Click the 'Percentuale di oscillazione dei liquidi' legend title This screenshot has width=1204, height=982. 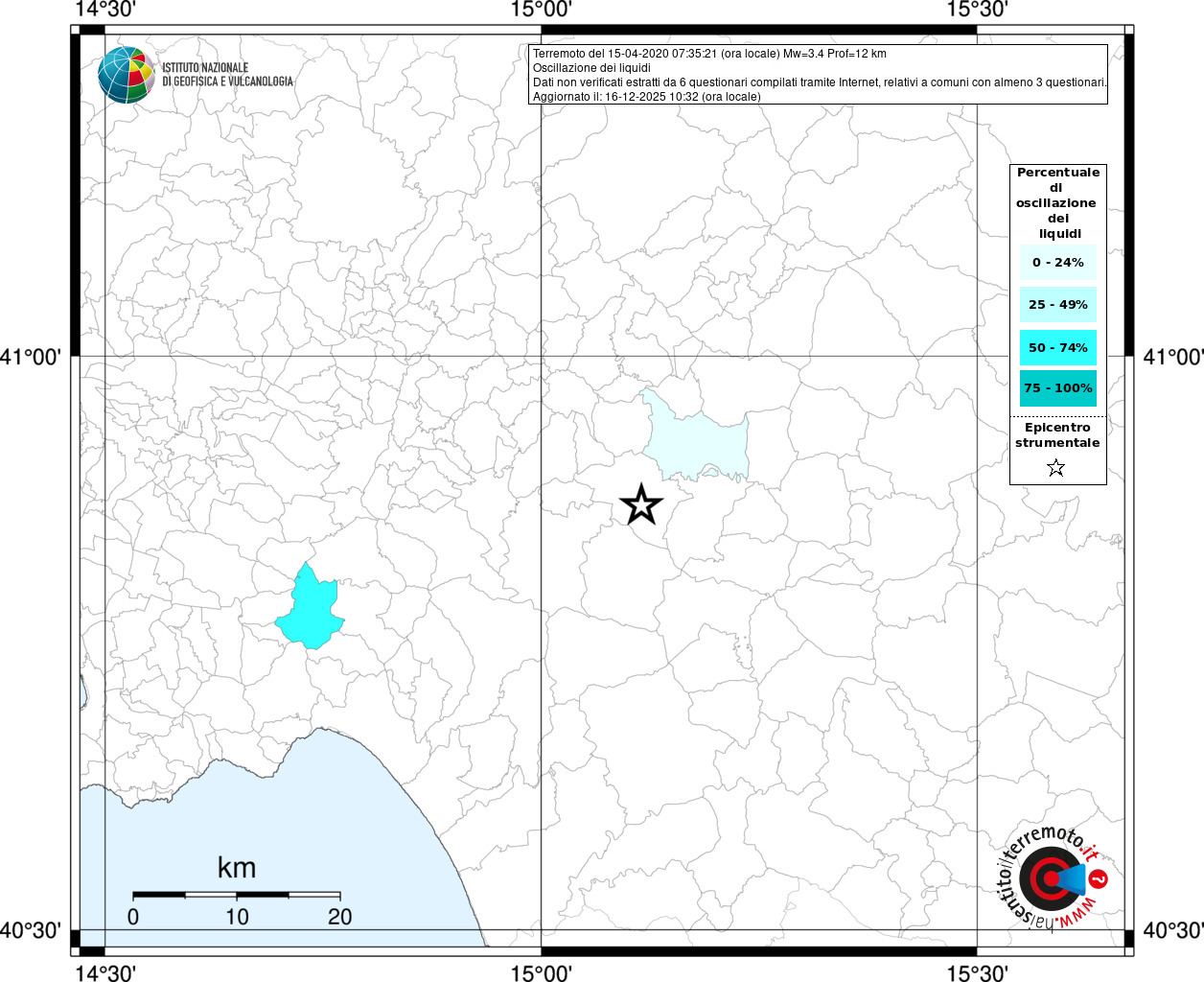tap(1057, 202)
